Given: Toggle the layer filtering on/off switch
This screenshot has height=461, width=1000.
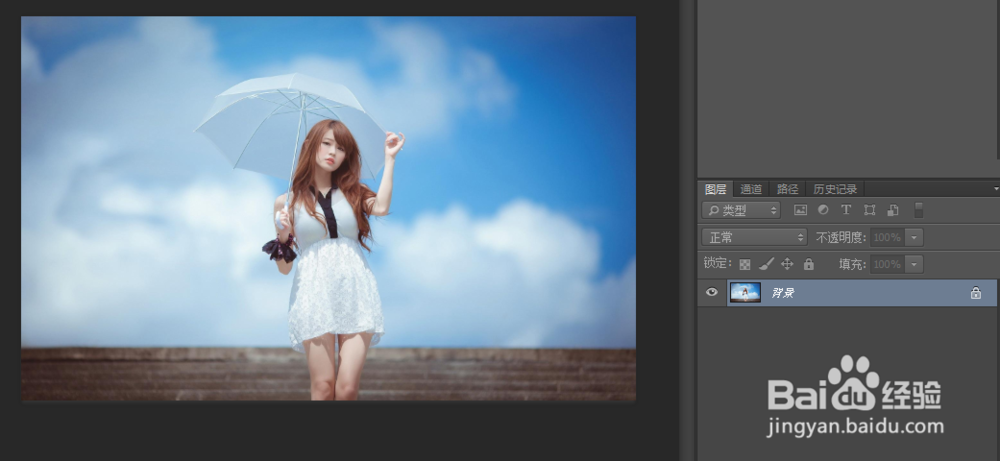Looking at the screenshot, I should 918,210.
